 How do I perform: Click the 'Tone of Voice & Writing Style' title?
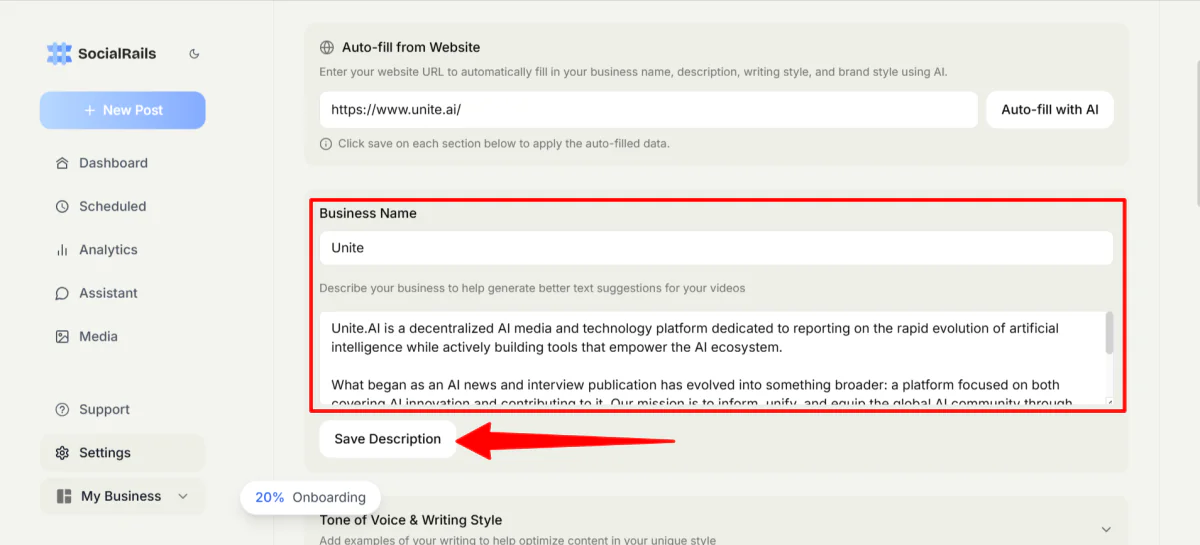coord(411,520)
